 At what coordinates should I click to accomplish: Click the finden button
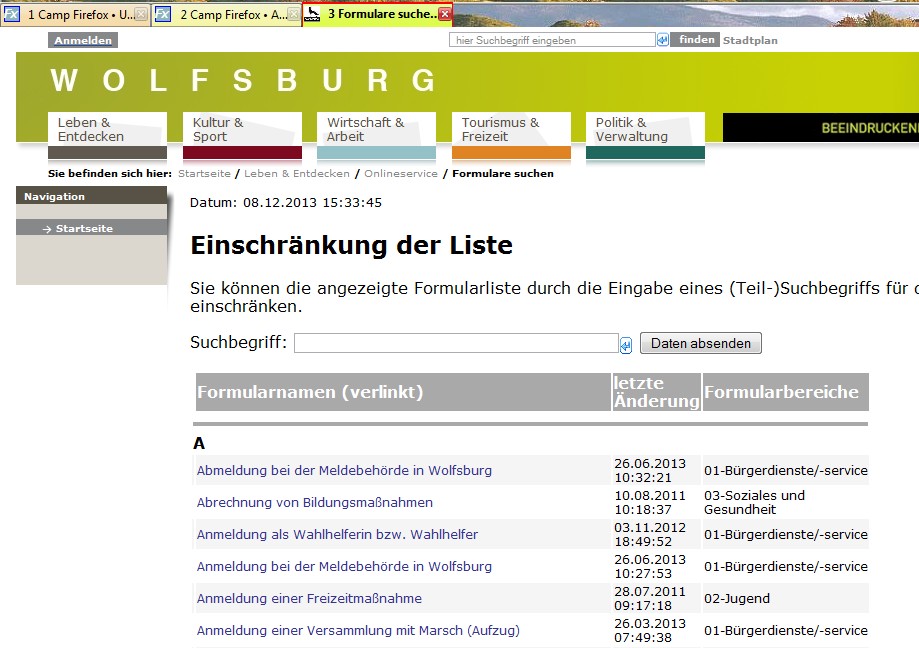coord(696,39)
